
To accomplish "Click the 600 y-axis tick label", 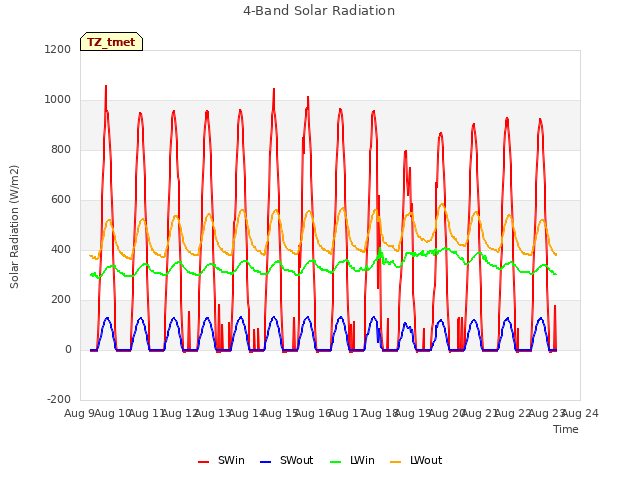I will click(x=61, y=200).
